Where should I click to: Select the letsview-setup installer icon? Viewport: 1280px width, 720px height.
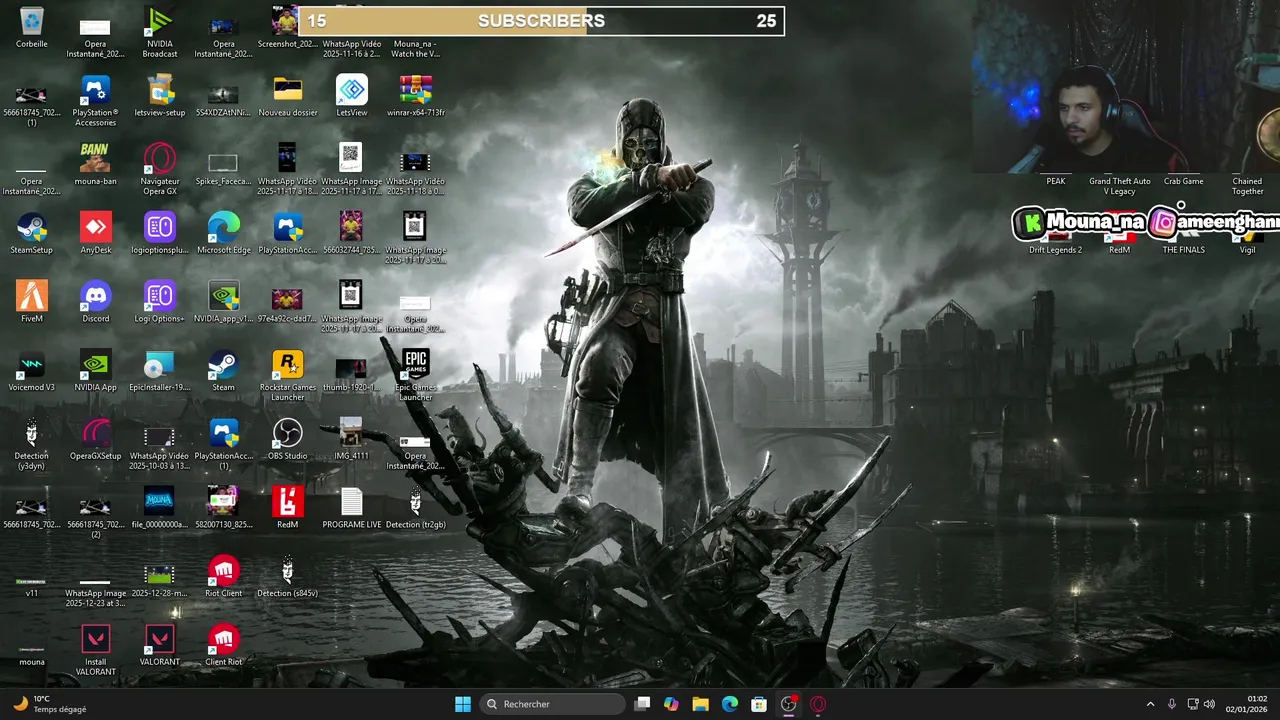pyautogui.click(x=159, y=96)
